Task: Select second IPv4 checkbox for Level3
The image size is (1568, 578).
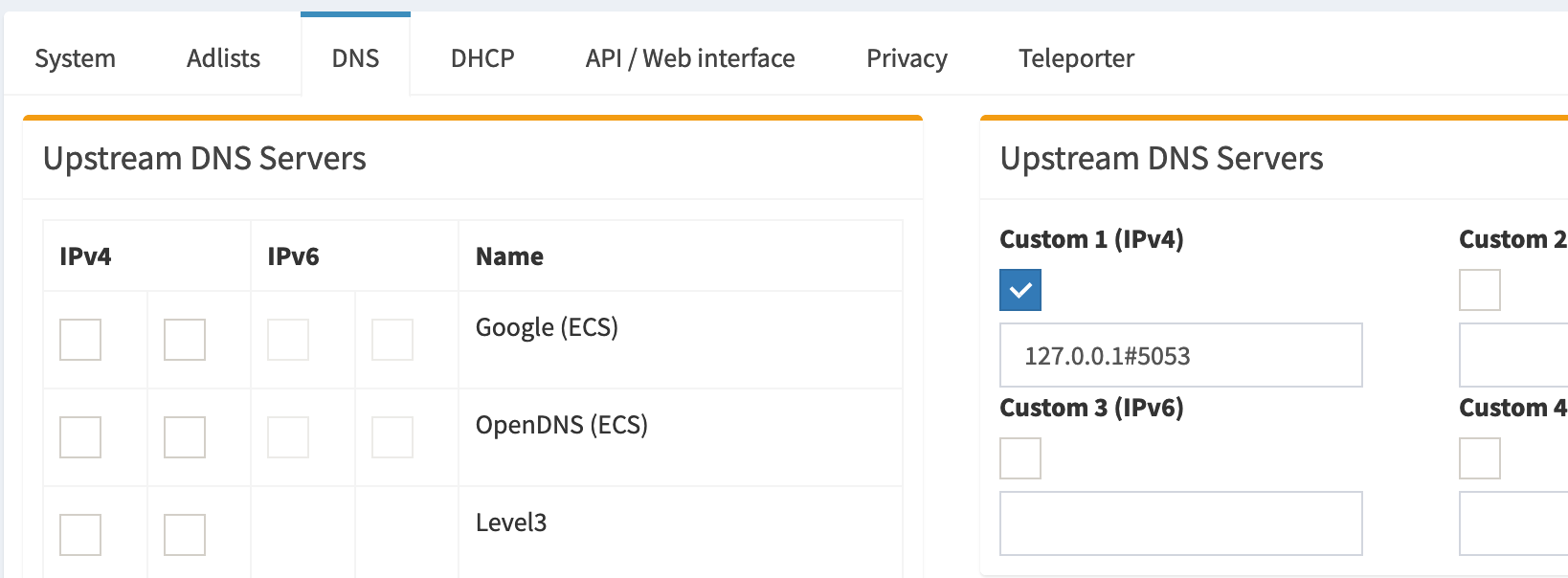Action: click(x=185, y=535)
